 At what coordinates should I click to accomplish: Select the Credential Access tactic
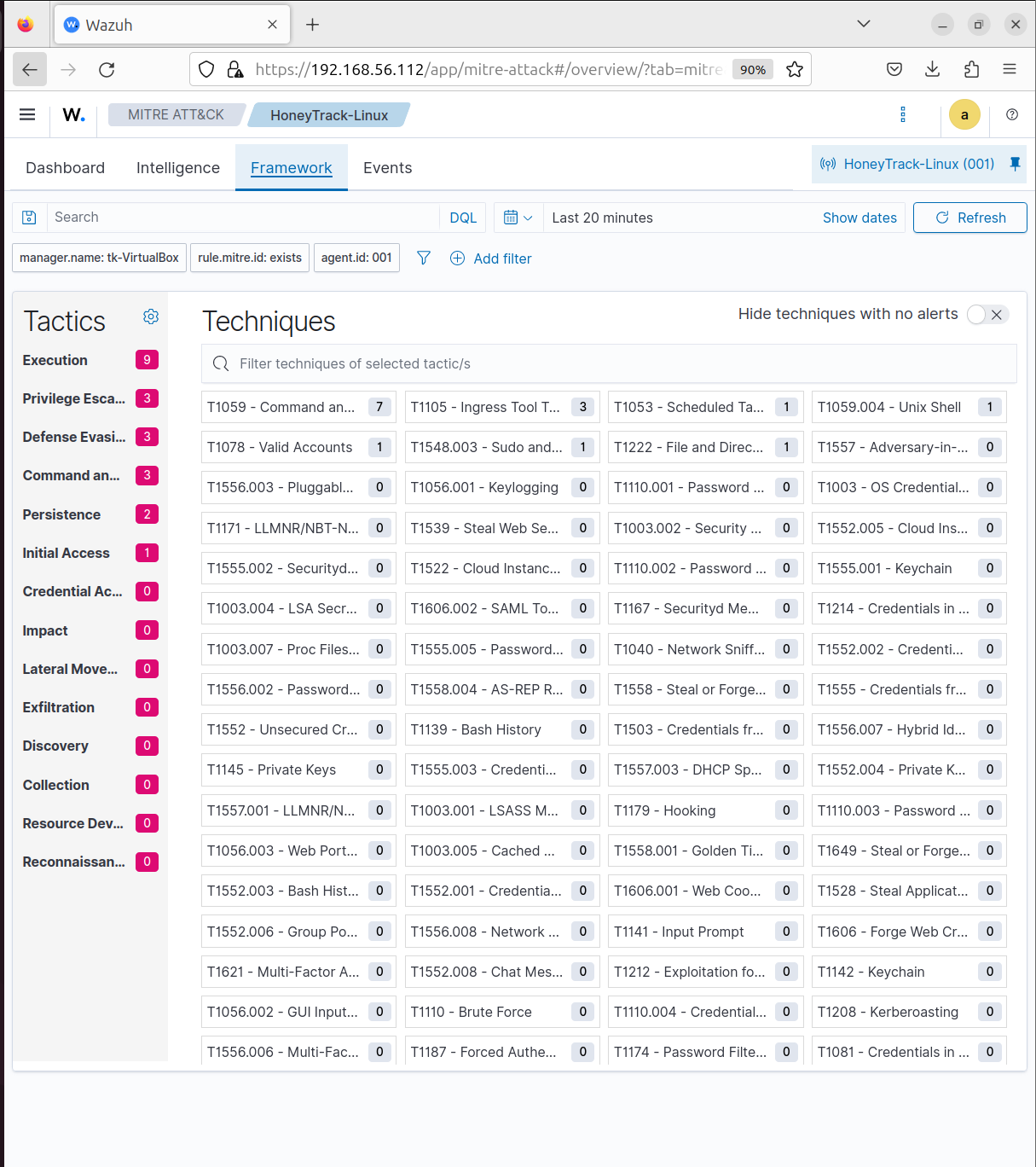click(90, 591)
